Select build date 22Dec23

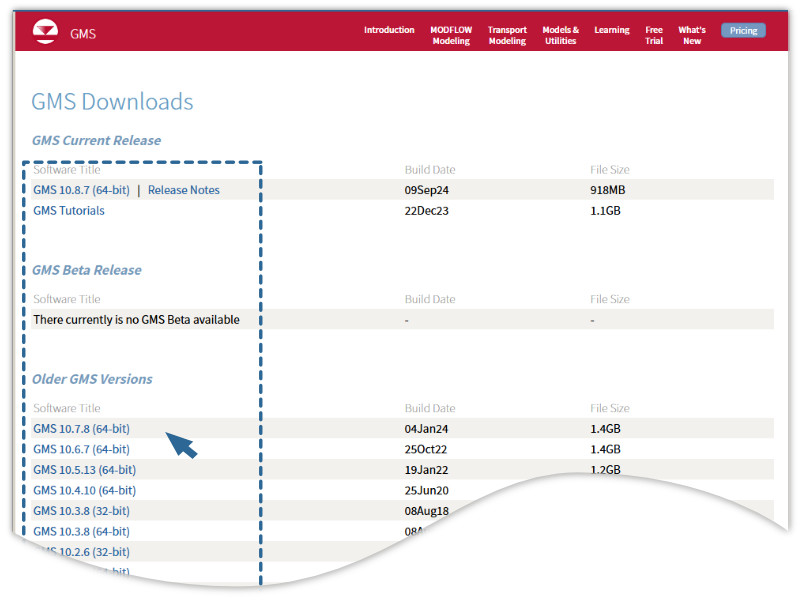(427, 211)
